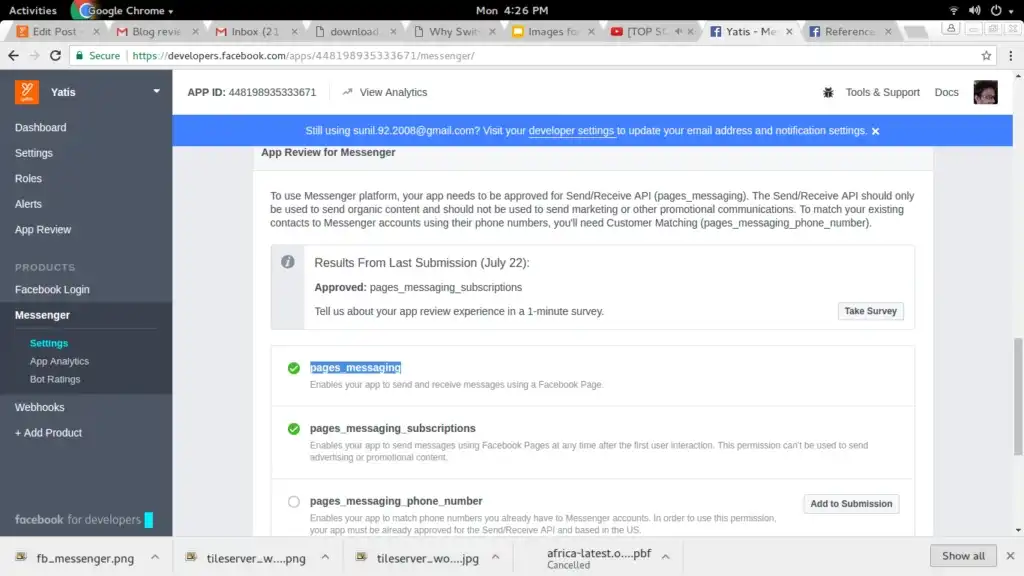Click the View Analytics chart icon
Image resolution: width=1024 pixels, height=576 pixels.
pyautogui.click(x=347, y=92)
